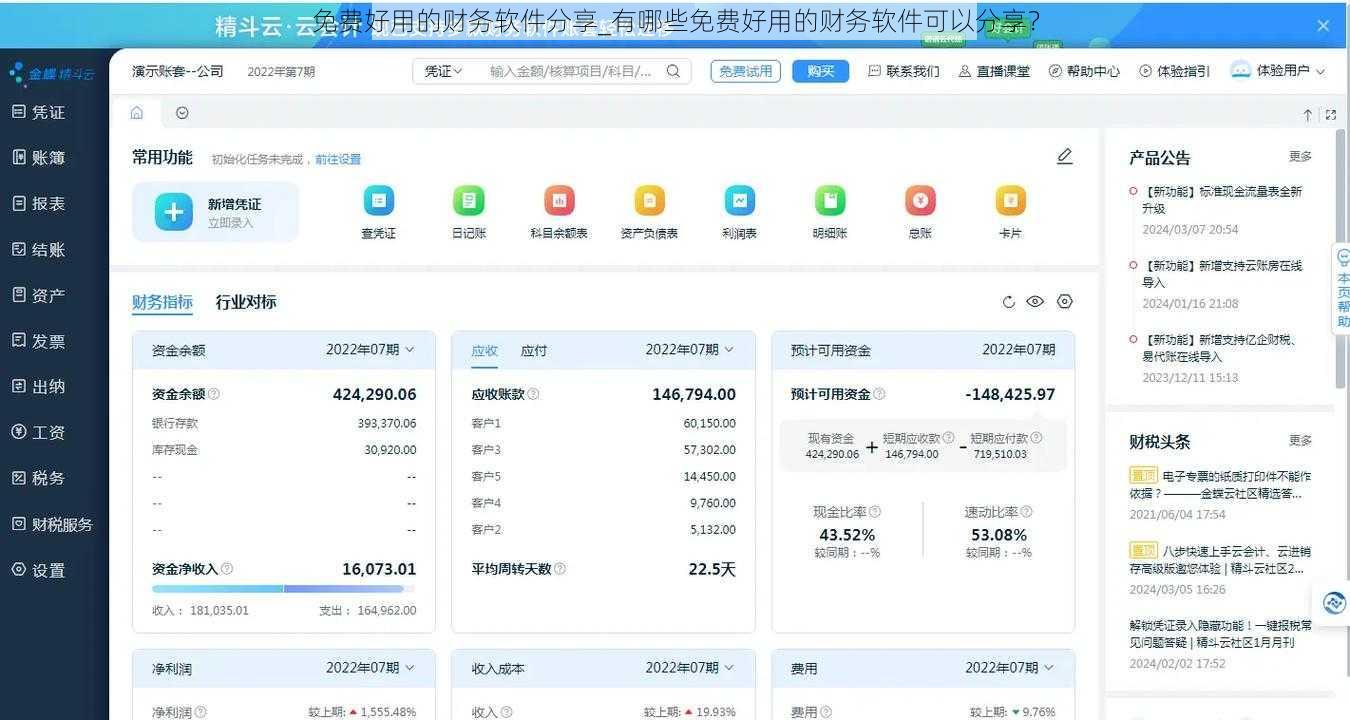The image size is (1350, 720).
Task: Click the refresh icon for 财务指标
Action: click(1008, 302)
